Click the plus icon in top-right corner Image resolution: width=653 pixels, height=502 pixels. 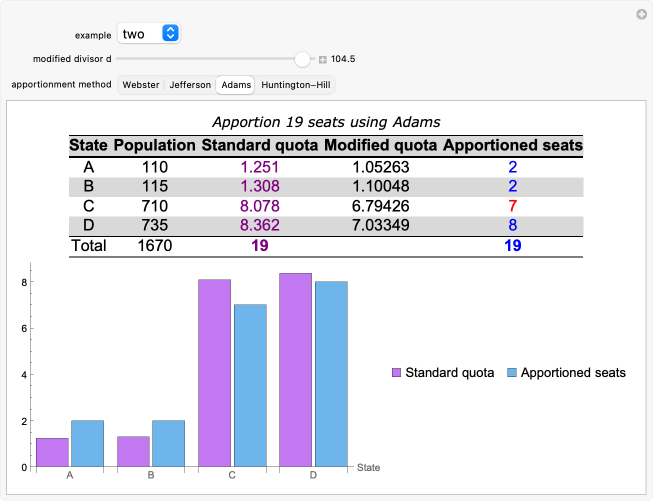641,14
